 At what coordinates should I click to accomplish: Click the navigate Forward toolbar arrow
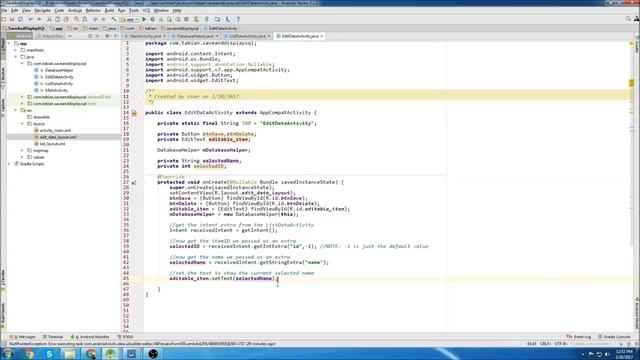[x=104, y=19]
